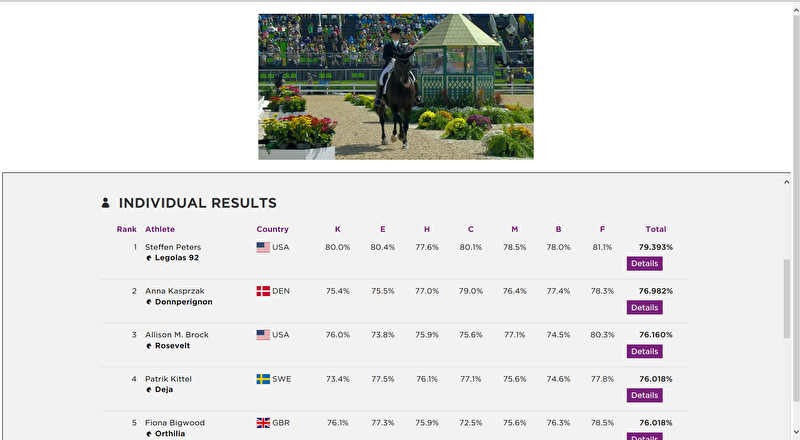Click the dressage rider photo
This screenshot has height=440, width=800.
(x=396, y=87)
